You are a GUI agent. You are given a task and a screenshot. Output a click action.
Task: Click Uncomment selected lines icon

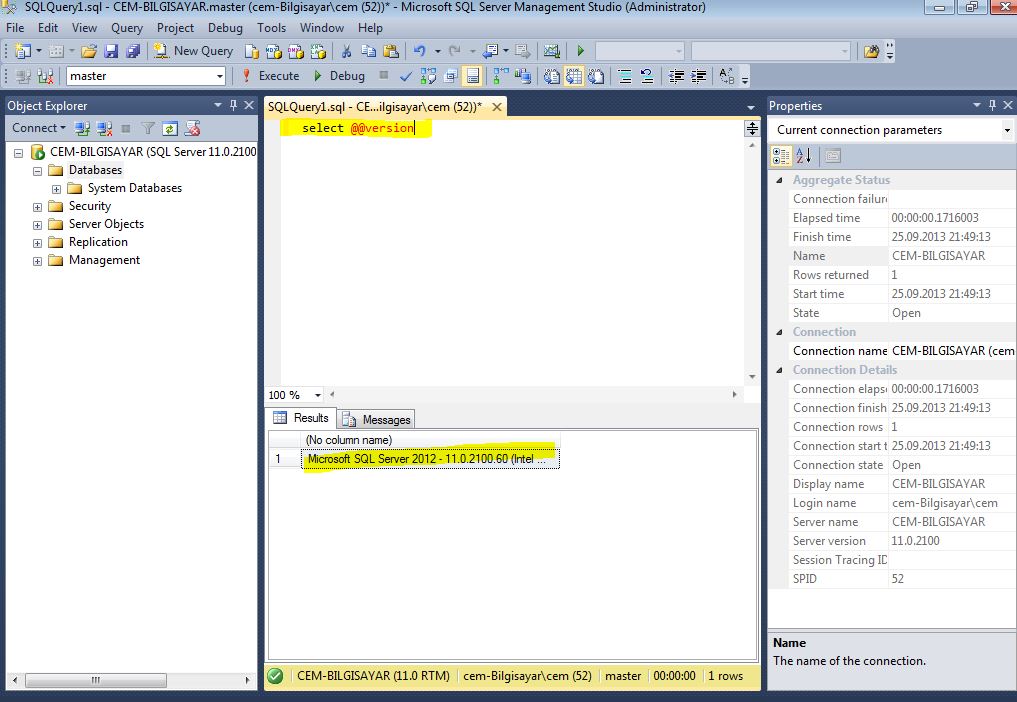647,77
